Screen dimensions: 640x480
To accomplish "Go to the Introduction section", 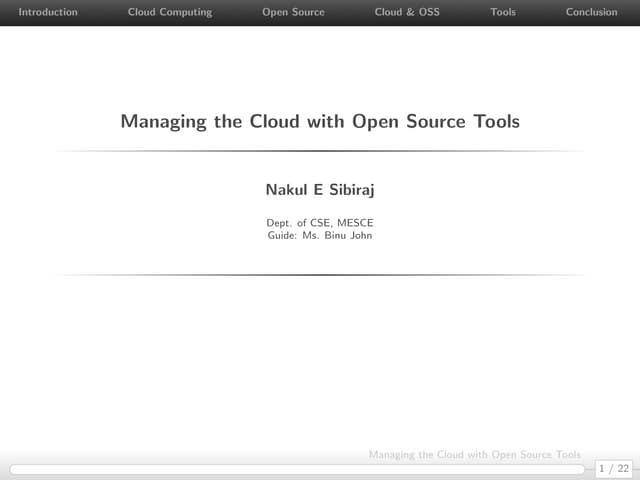I will [x=48, y=12].
